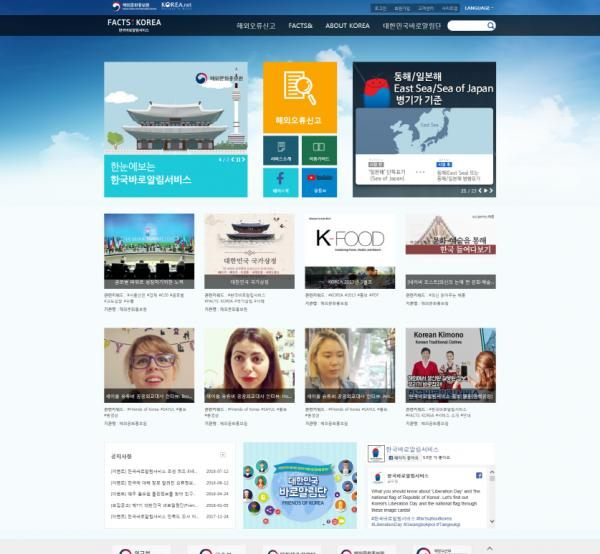The height and width of the screenshot is (554, 600).
Task: Click the search magnifier icon in header
Action: 490,26
